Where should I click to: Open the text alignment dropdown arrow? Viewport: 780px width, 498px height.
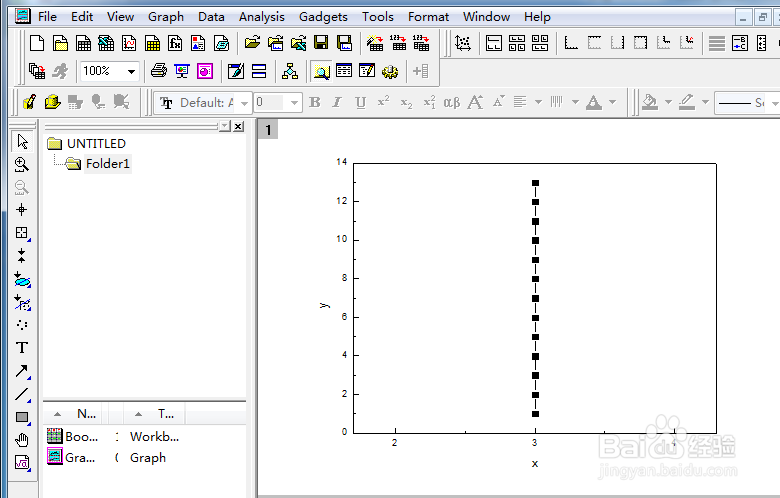(x=538, y=102)
